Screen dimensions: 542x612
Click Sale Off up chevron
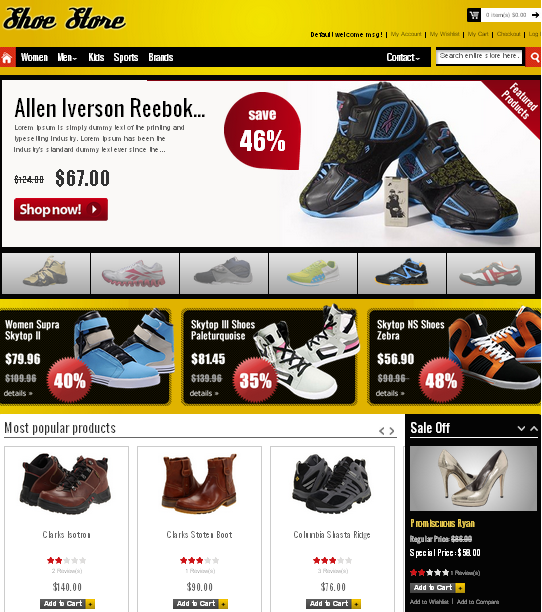coord(534,428)
